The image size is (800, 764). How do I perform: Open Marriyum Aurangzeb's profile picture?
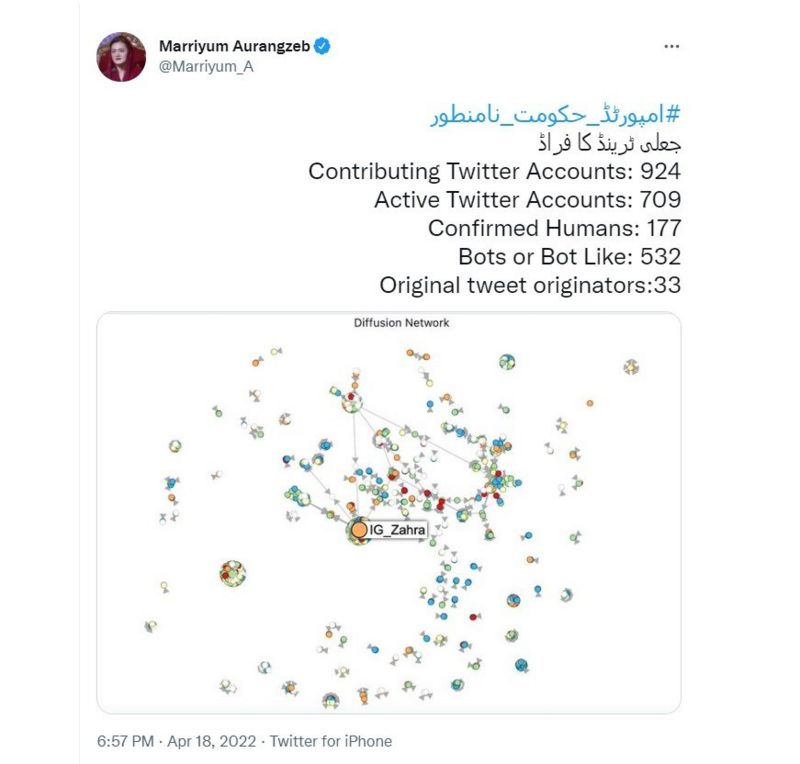(122, 56)
